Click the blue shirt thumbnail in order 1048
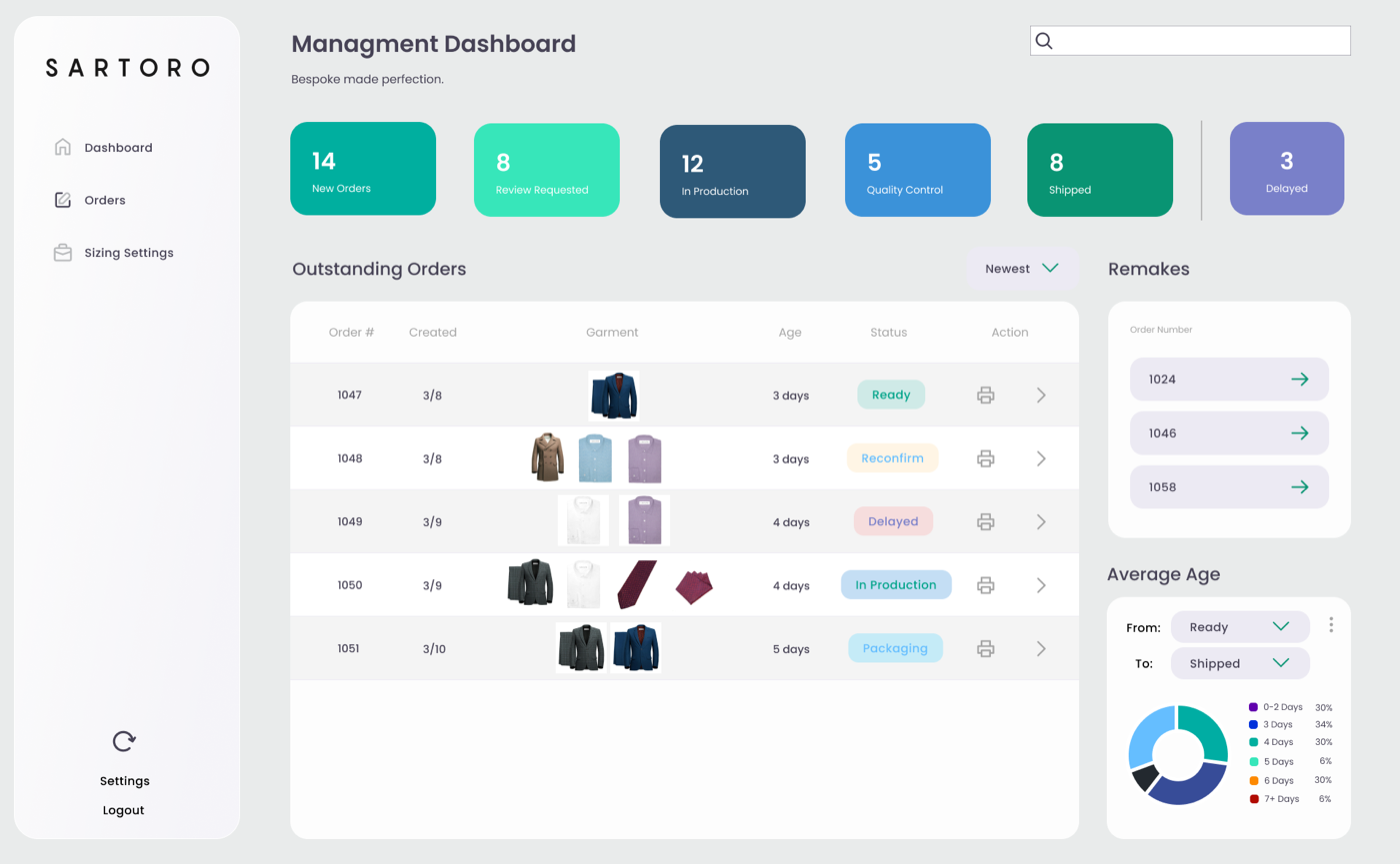This screenshot has height=864, width=1400. coord(595,458)
